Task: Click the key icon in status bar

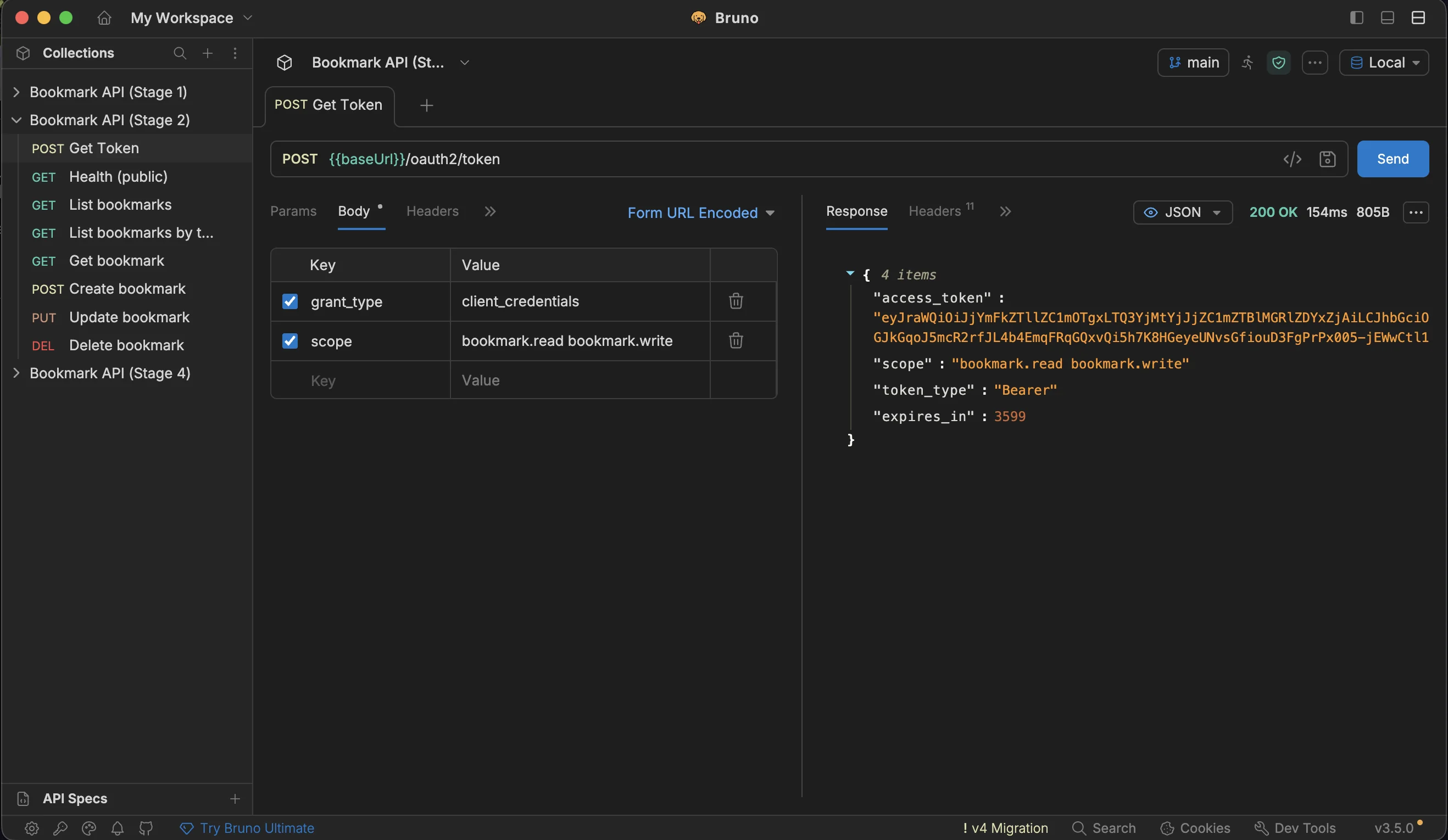Action: (x=60, y=828)
